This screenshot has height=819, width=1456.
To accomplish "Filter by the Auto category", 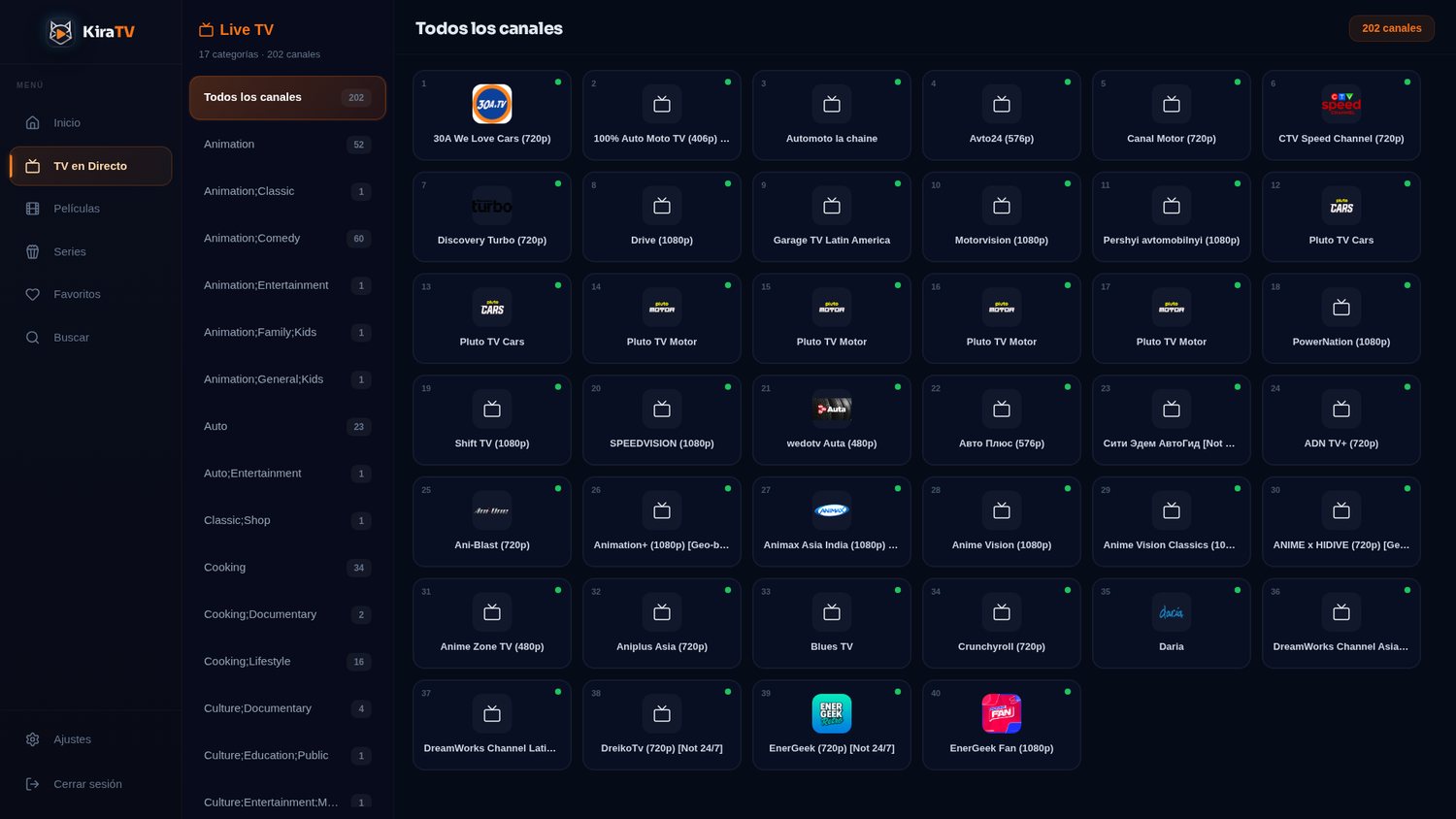I will pyautogui.click(x=287, y=427).
